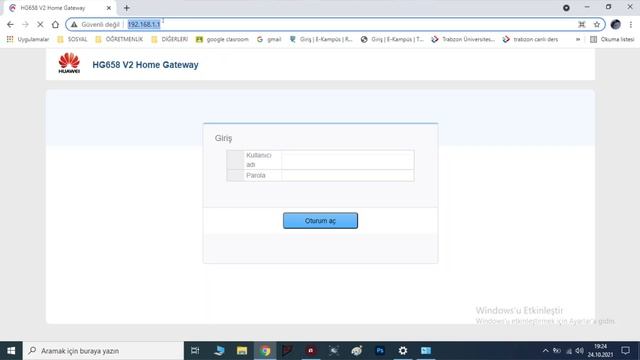Click the browser forward arrow

click(25, 24)
